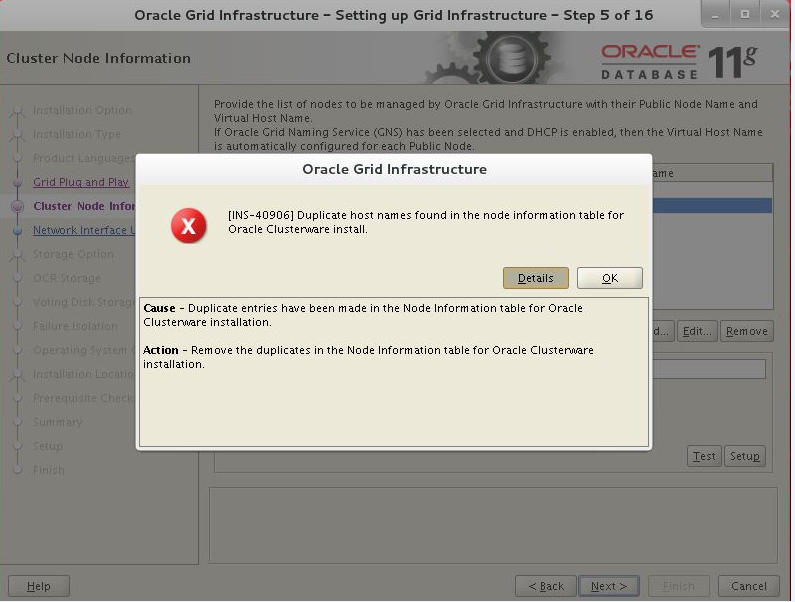Click the Cause text in details pane

point(365,316)
